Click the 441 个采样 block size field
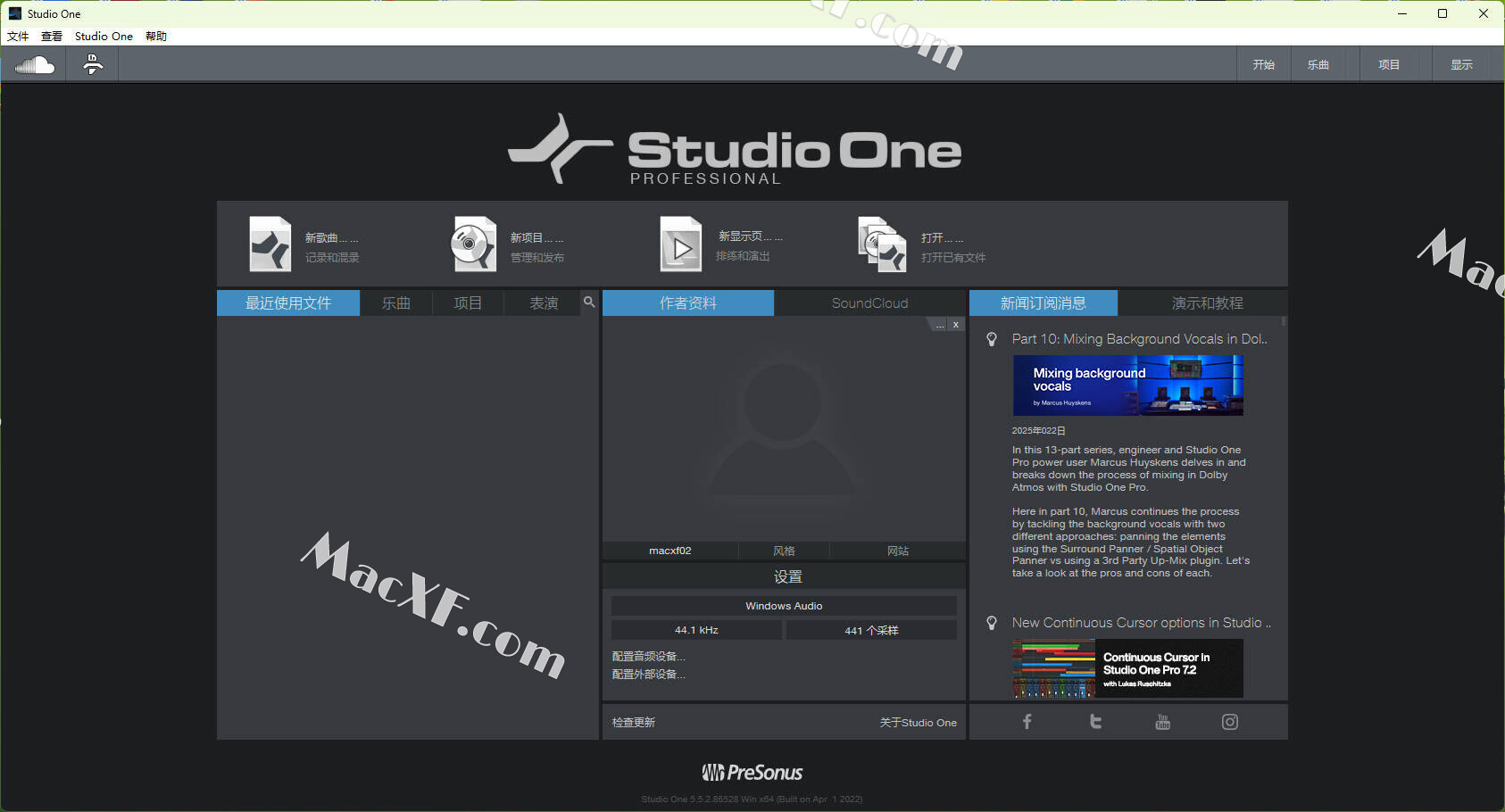The image size is (1505, 812). [x=871, y=630]
